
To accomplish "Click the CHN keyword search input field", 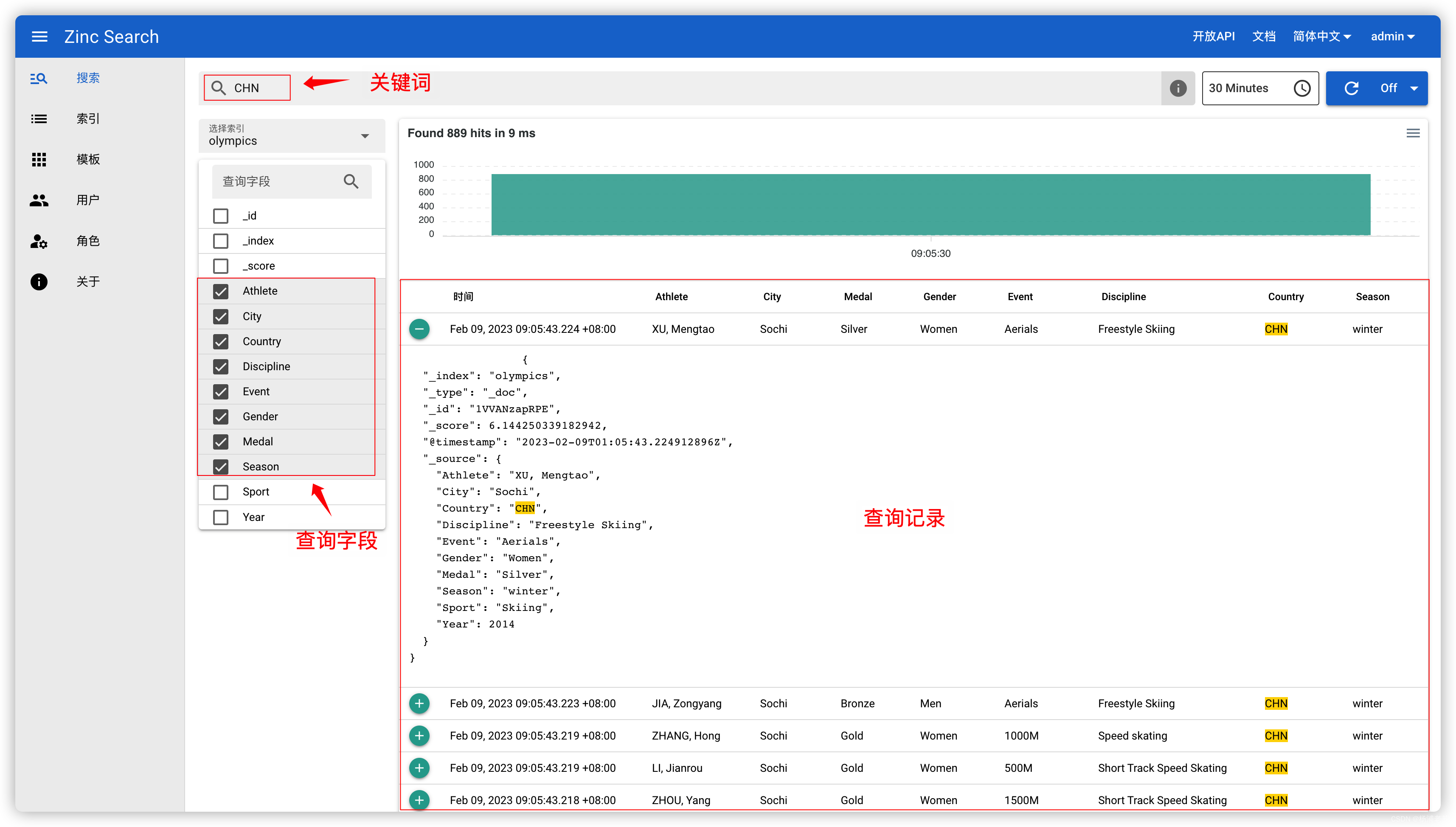I will tap(247, 87).
